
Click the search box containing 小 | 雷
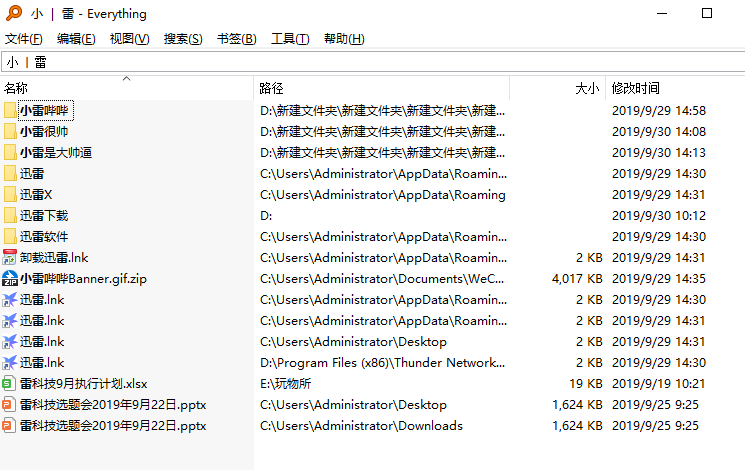click(373, 62)
